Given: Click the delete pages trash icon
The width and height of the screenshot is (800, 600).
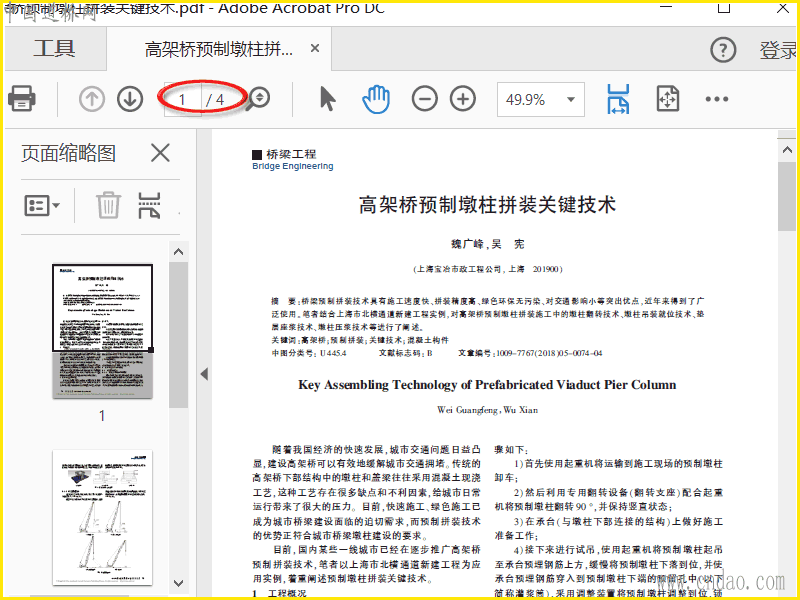Looking at the screenshot, I should (108, 205).
